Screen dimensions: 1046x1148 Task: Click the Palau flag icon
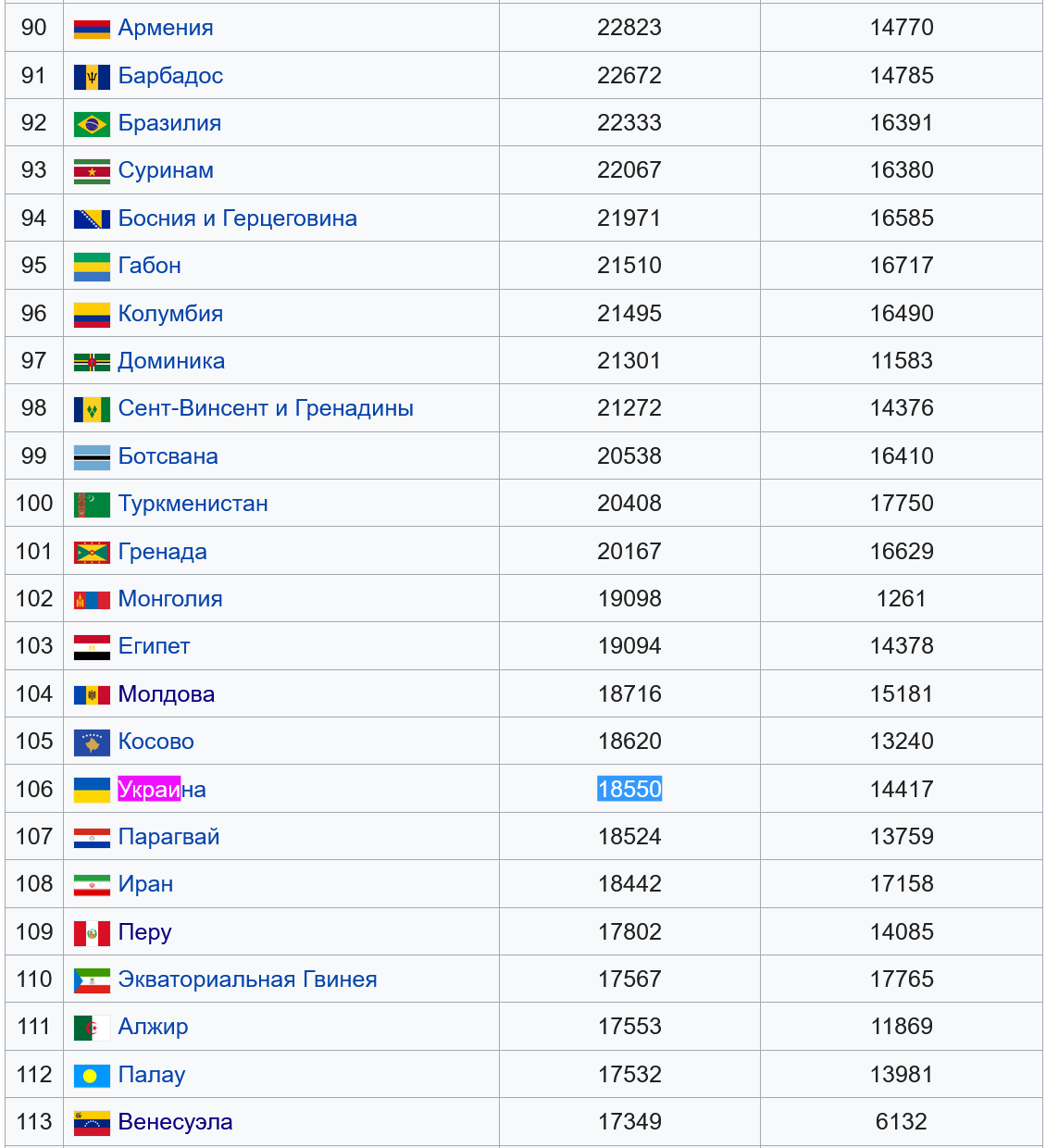coord(92,1076)
